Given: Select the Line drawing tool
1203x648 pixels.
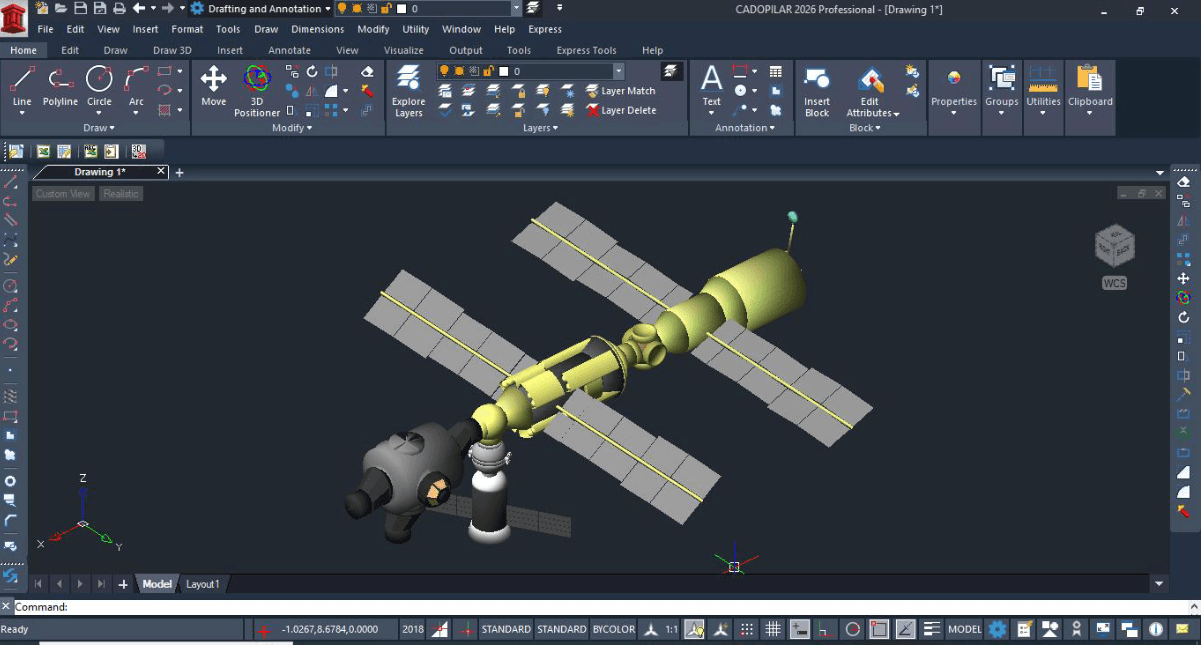Looking at the screenshot, I should [22, 86].
